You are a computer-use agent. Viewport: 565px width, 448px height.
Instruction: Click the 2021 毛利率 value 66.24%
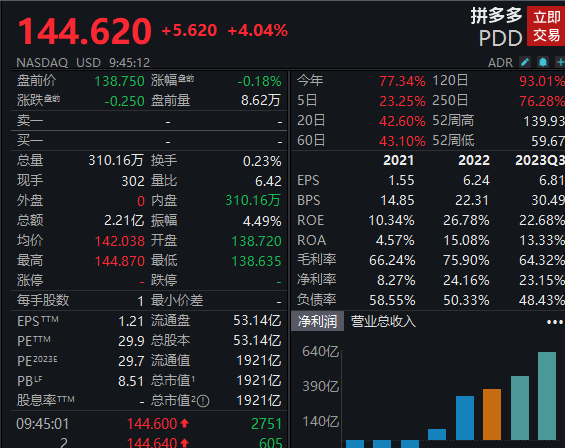click(392, 260)
